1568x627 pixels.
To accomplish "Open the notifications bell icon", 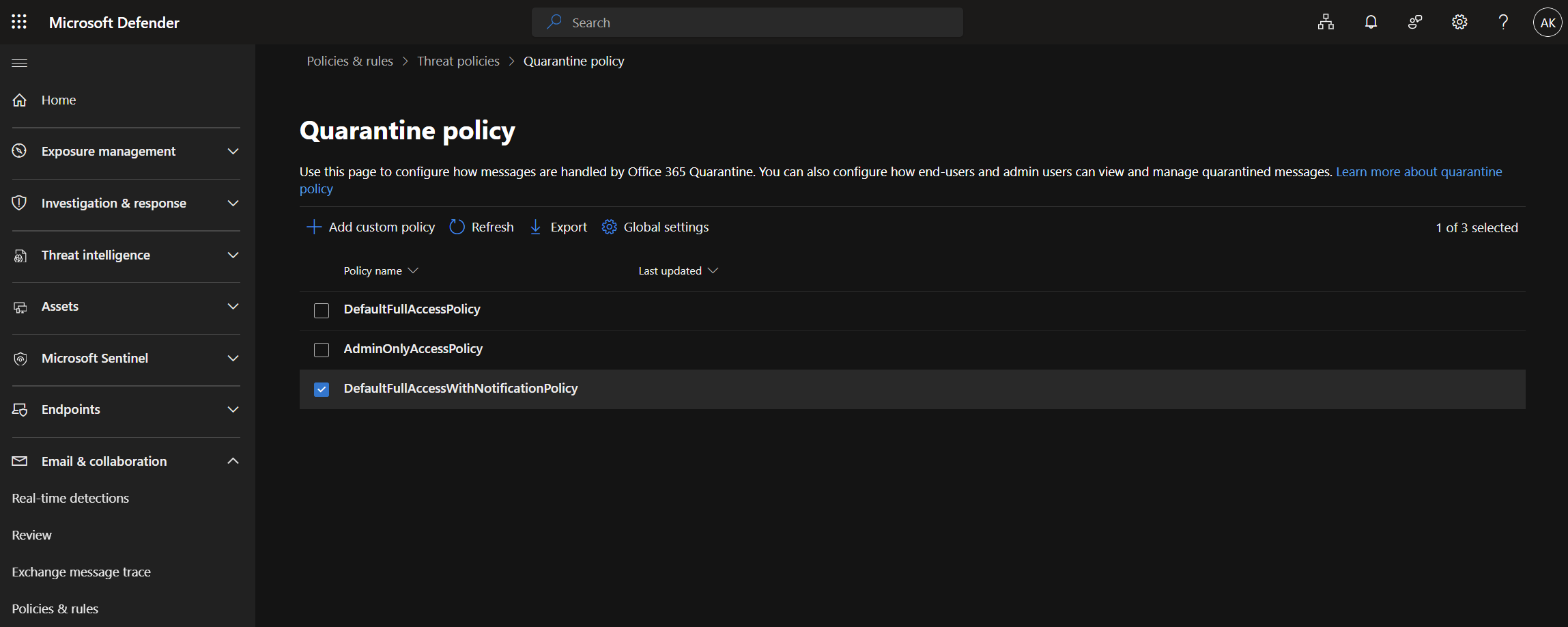I will 1370,22.
